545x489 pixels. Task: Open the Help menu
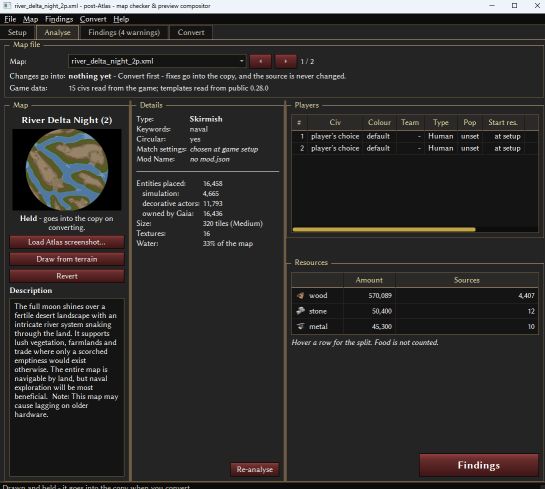click(x=121, y=19)
